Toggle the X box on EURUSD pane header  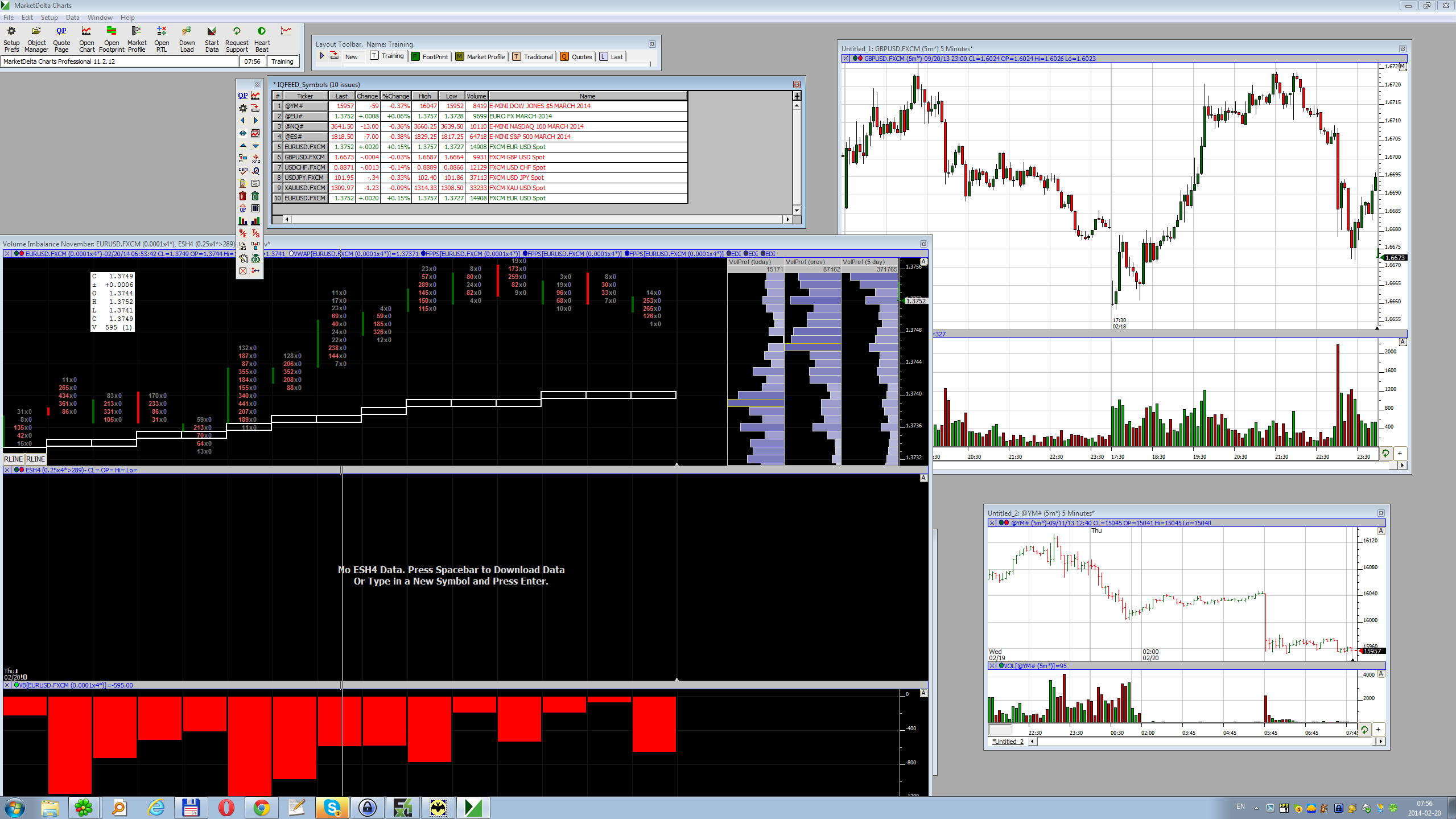[x=7, y=254]
